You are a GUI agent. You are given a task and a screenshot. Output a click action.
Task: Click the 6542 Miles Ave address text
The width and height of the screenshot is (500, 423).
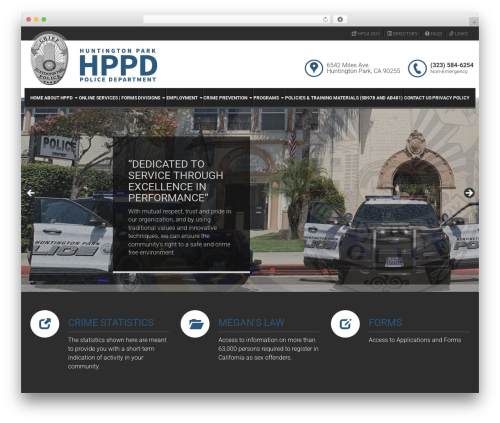(x=363, y=68)
